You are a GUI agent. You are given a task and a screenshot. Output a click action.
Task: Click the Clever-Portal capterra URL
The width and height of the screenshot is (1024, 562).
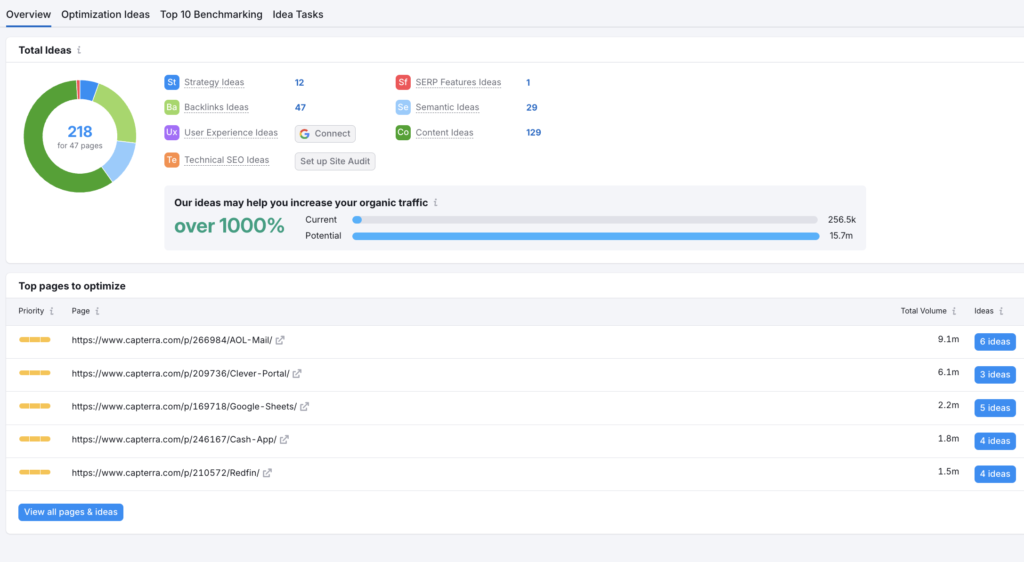tap(180, 373)
